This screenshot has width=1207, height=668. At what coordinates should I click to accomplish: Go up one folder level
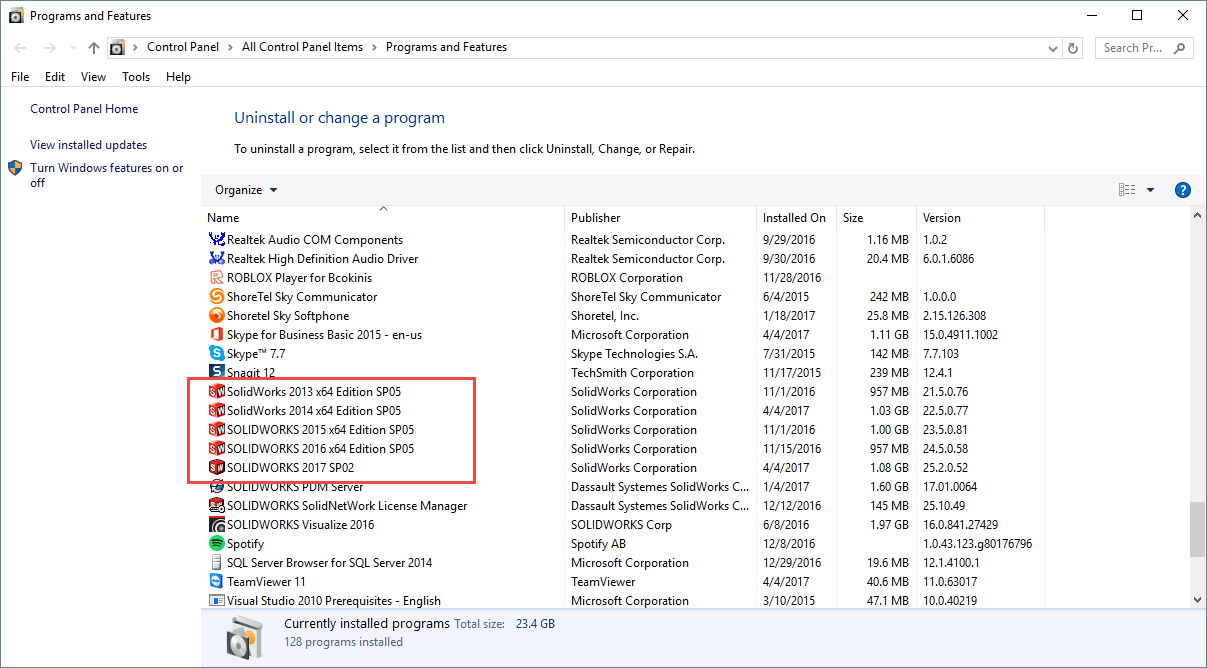point(94,48)
